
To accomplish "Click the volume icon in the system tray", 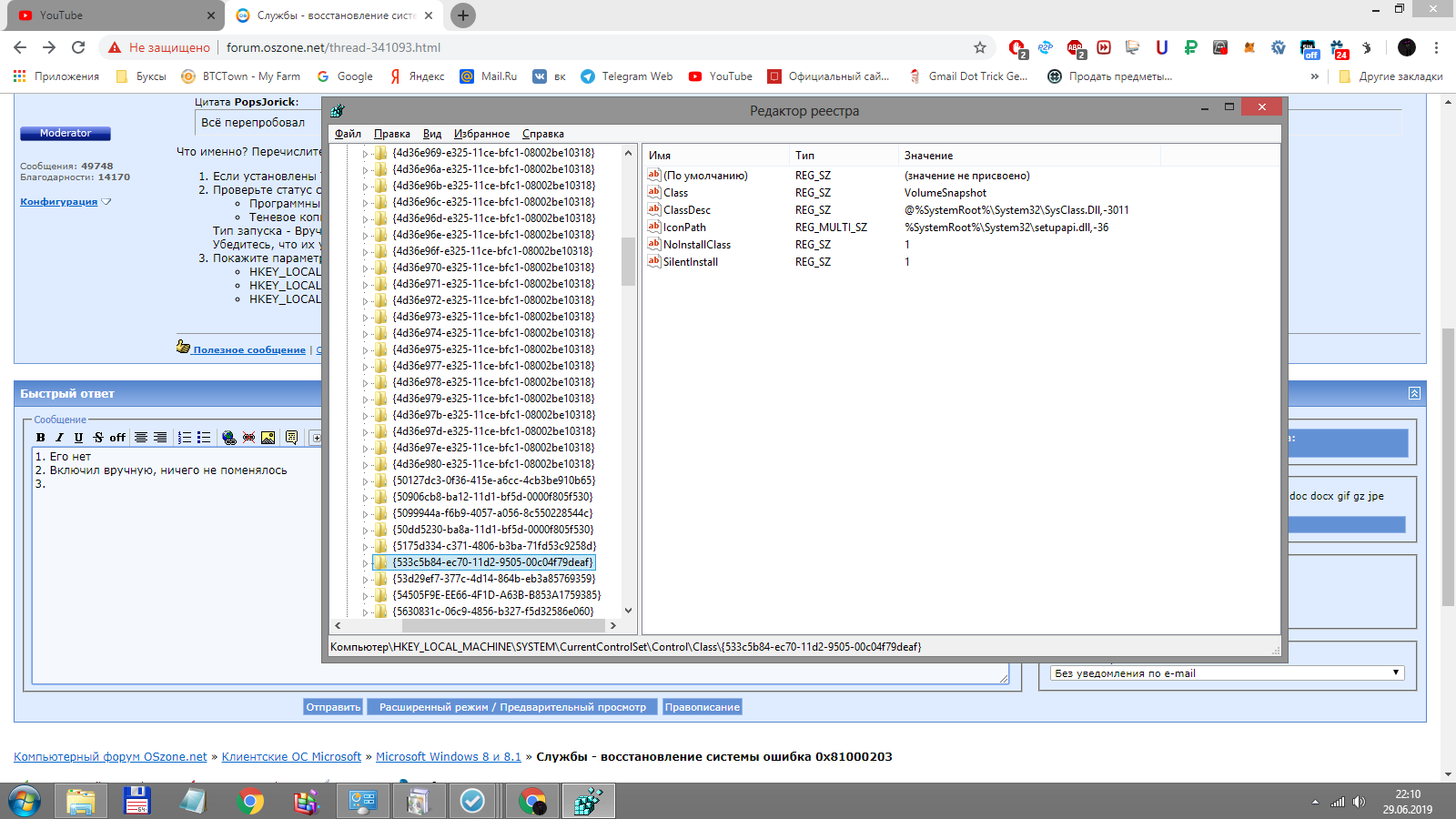I will (1359, 802).
